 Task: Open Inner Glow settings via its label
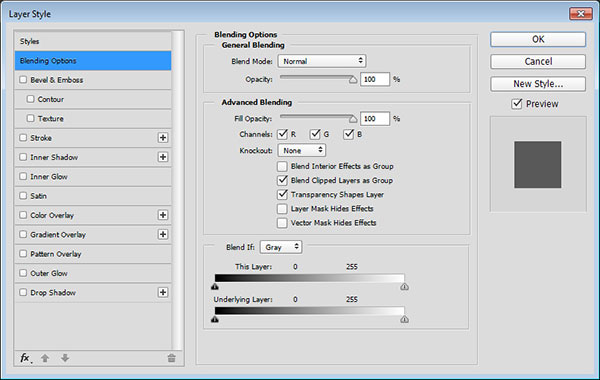(49, 176)
